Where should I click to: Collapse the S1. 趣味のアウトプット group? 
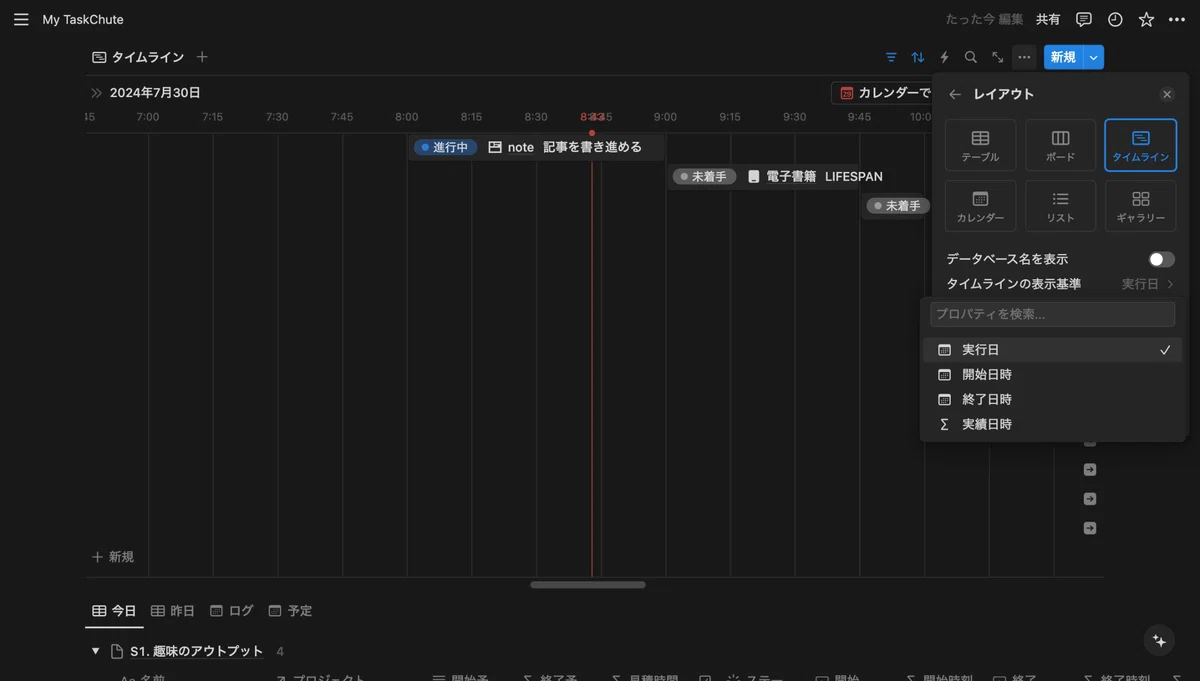point(96,651)
